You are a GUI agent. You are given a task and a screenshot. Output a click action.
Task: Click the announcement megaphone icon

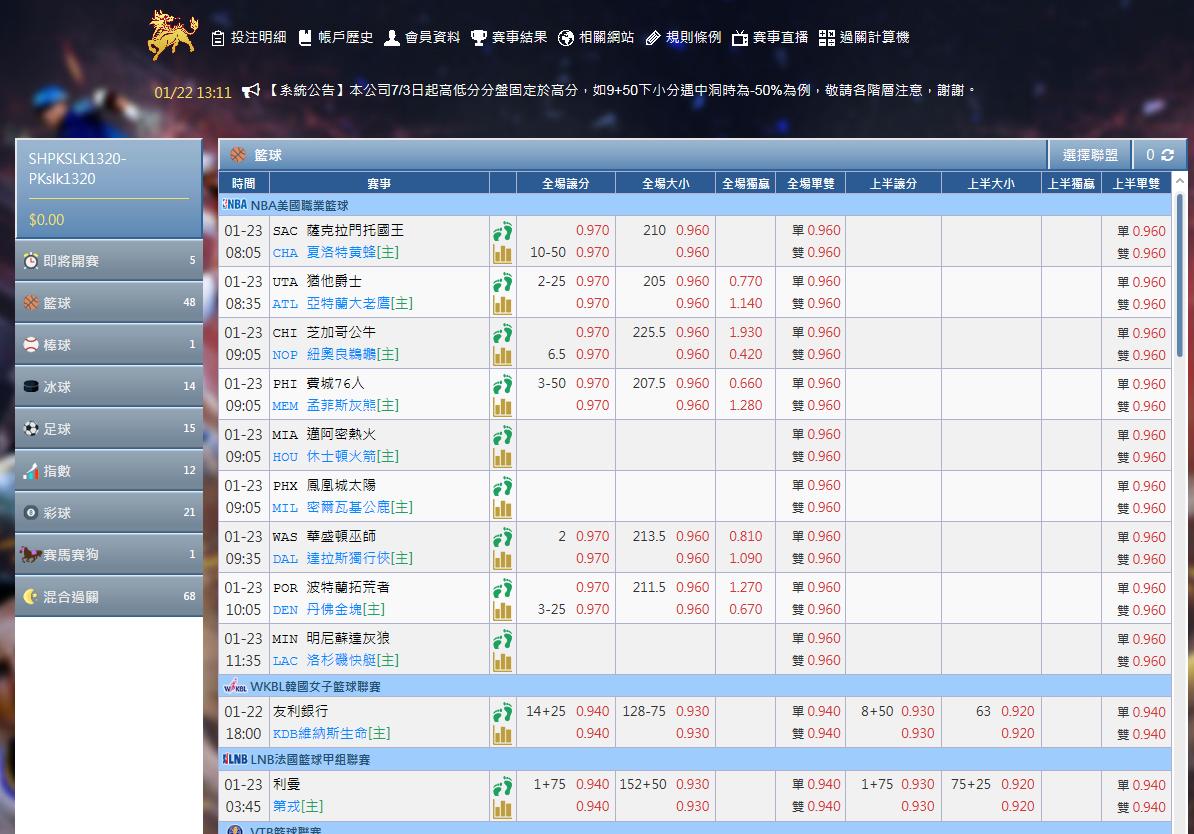[251, 91]
